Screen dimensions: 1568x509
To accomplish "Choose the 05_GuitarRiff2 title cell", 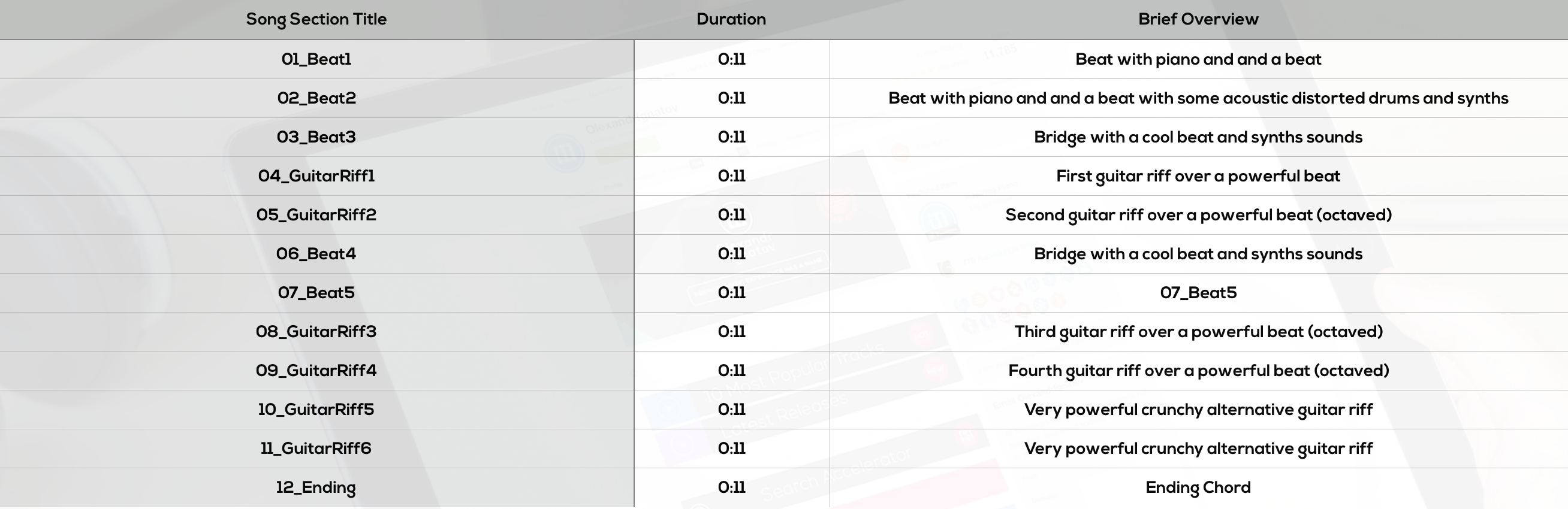I will click(316, 215).
